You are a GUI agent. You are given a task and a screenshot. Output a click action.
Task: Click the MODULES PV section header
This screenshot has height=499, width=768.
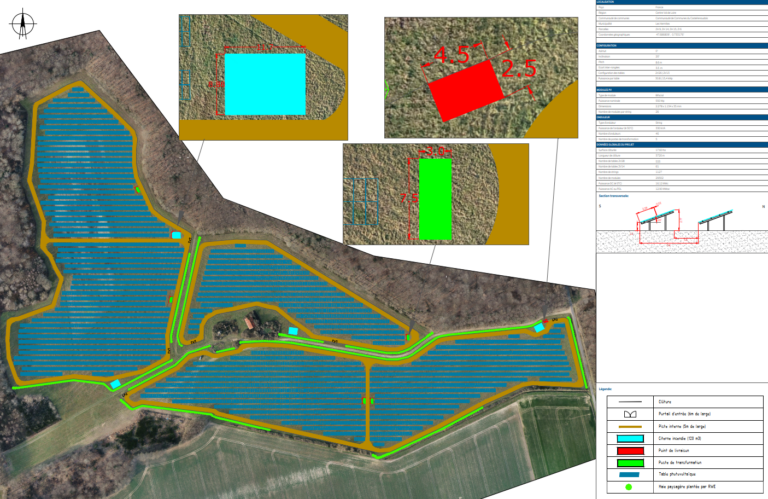click(609, 87)
